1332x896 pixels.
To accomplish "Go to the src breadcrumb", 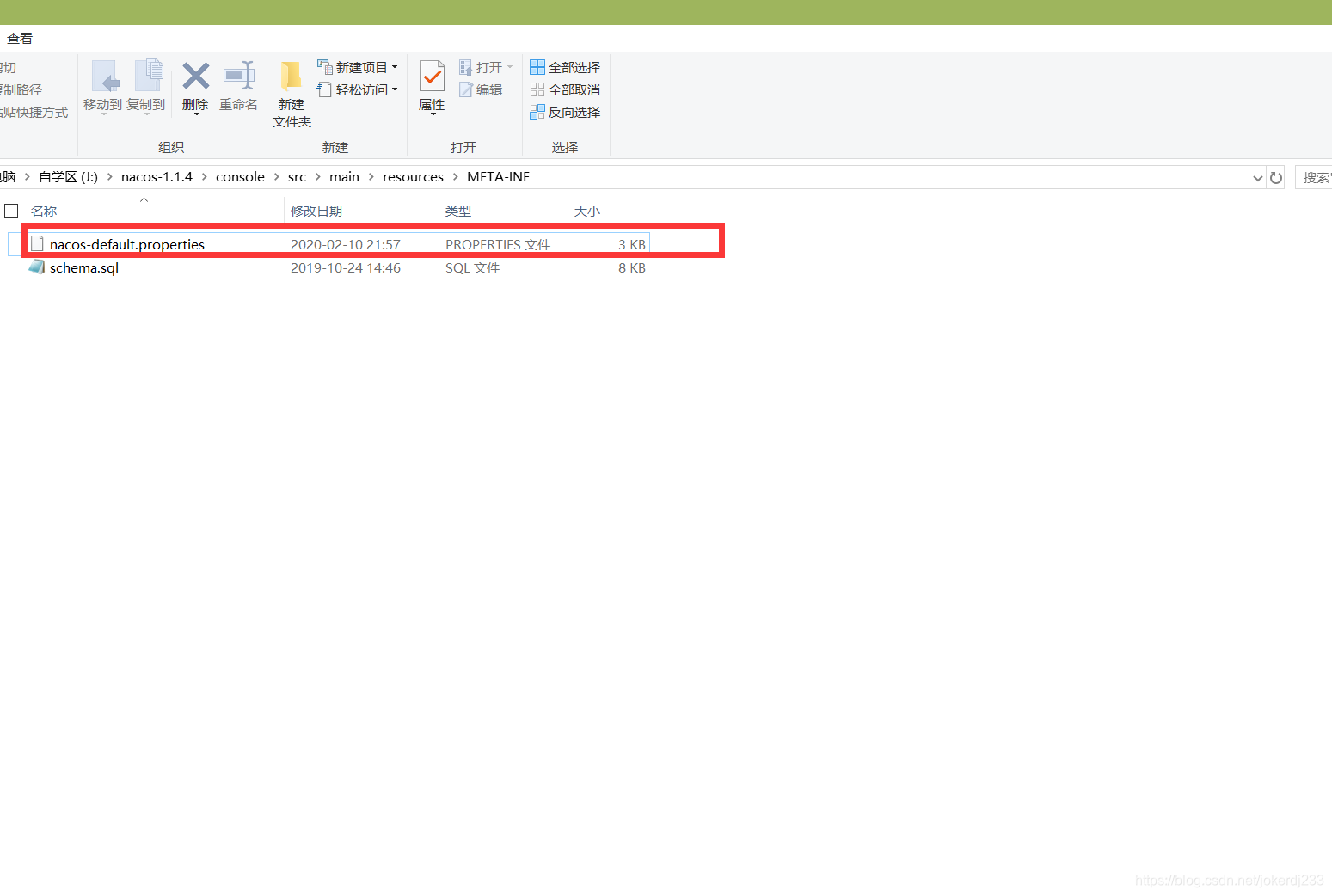I will [x=297, y=176].
